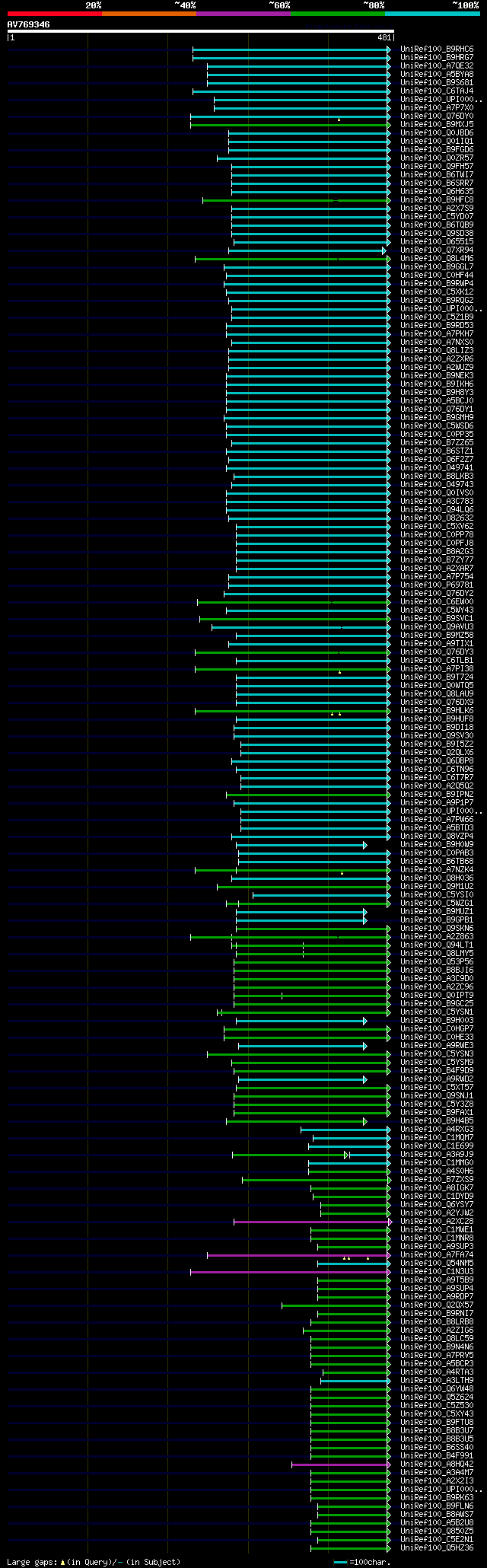Open hit UniRef100_B9MXJ5

click(437, 125)
